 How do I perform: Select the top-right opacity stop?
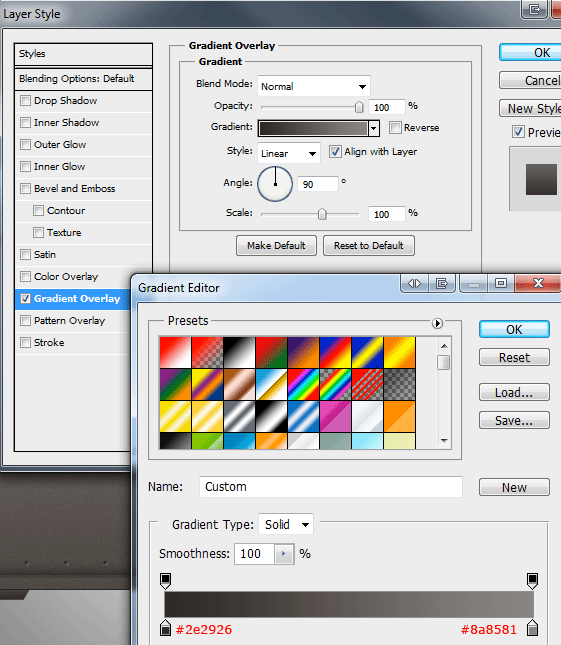(533, 580)
